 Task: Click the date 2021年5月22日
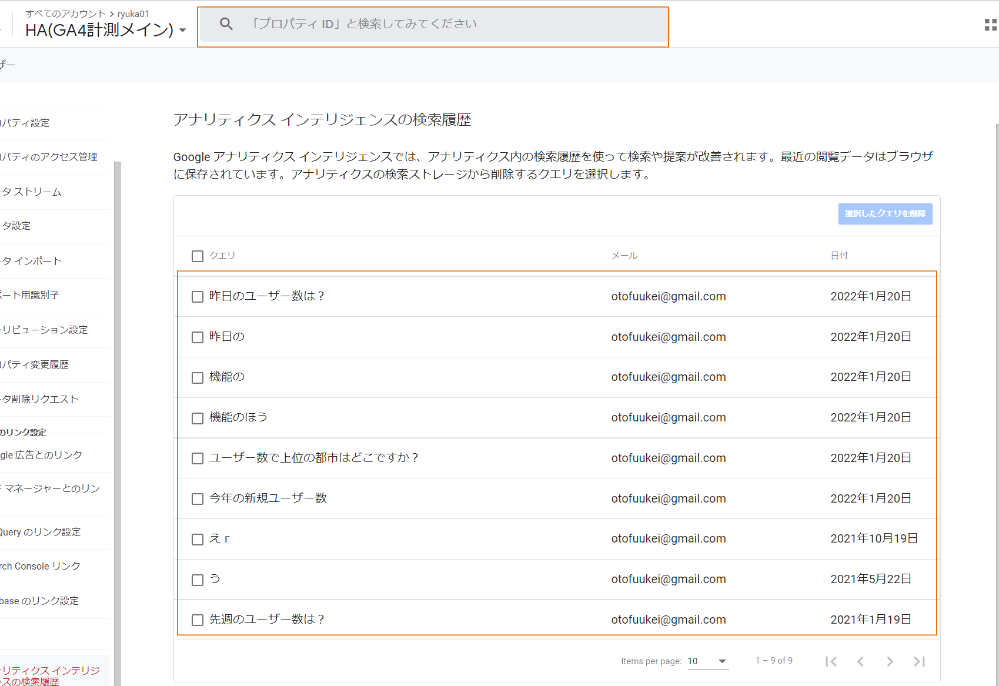coord(871,579)
